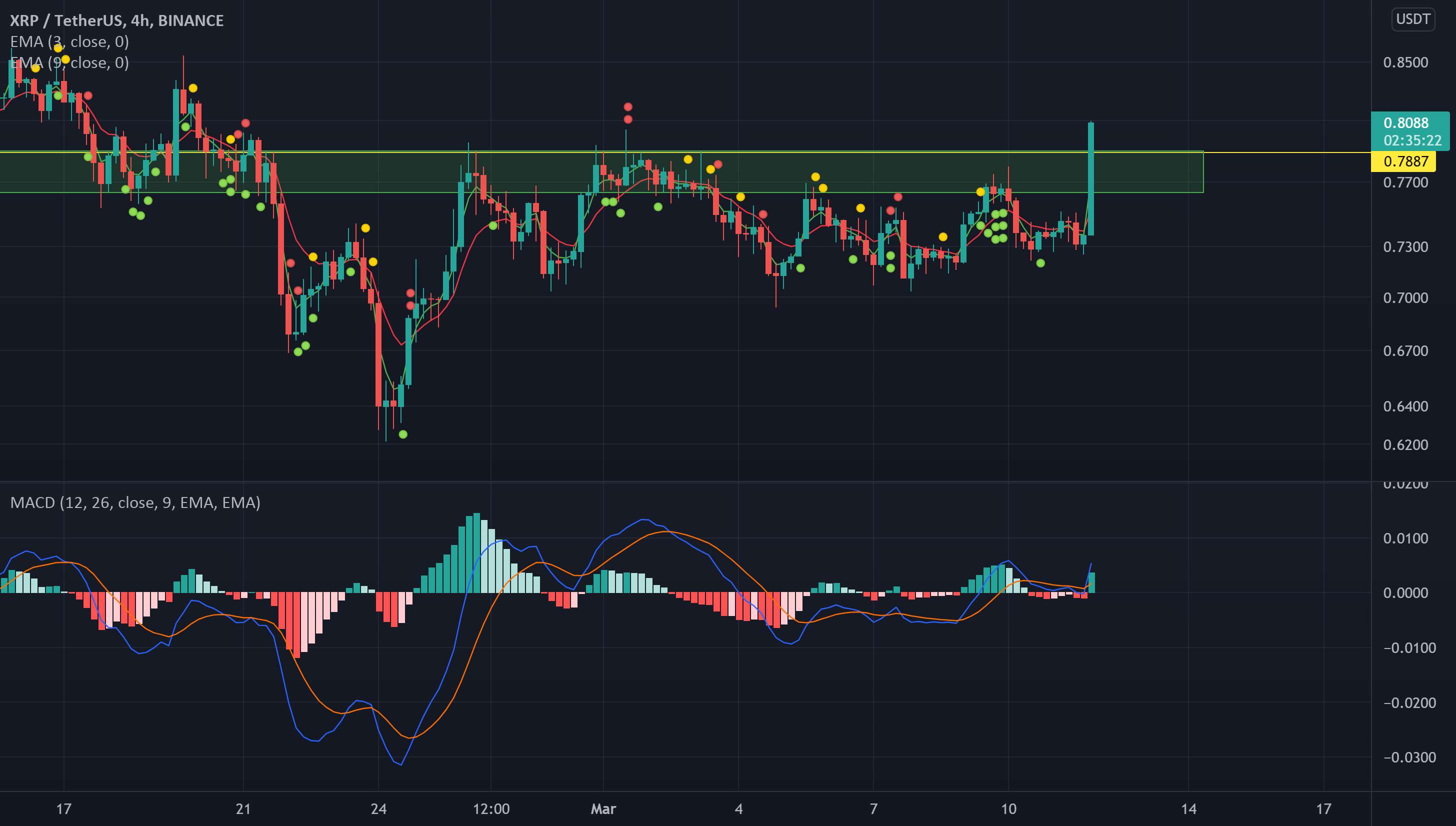This screenshot has width=1456, height=826.
Task: Click the date label 4 on time axis
Action: tap(738, 808)
